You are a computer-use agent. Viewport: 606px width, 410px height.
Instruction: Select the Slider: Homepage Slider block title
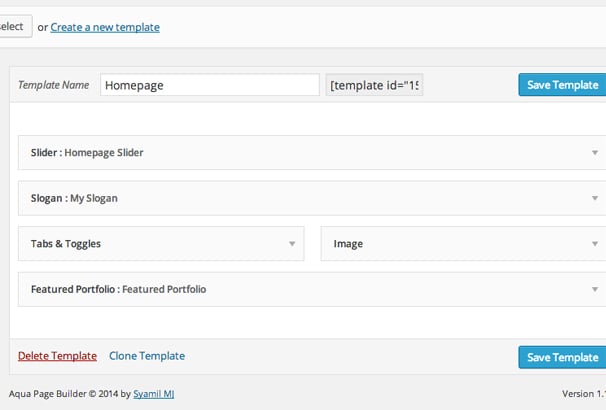(x=87, y=153)
